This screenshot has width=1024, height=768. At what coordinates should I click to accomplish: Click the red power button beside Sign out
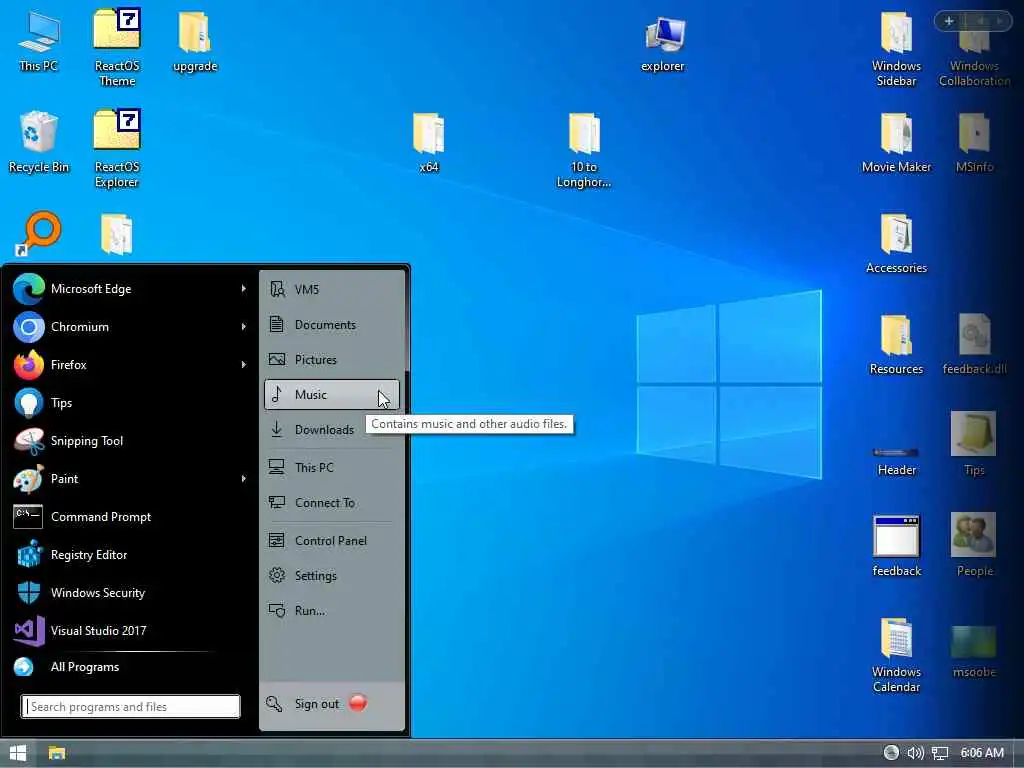pyautogui.click(x=358, y=703)
